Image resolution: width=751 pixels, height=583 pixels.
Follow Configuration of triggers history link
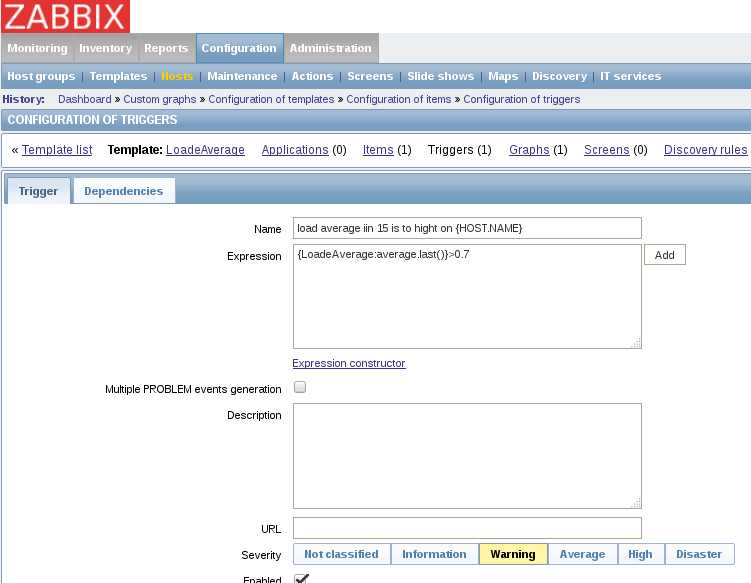(522, 99)
